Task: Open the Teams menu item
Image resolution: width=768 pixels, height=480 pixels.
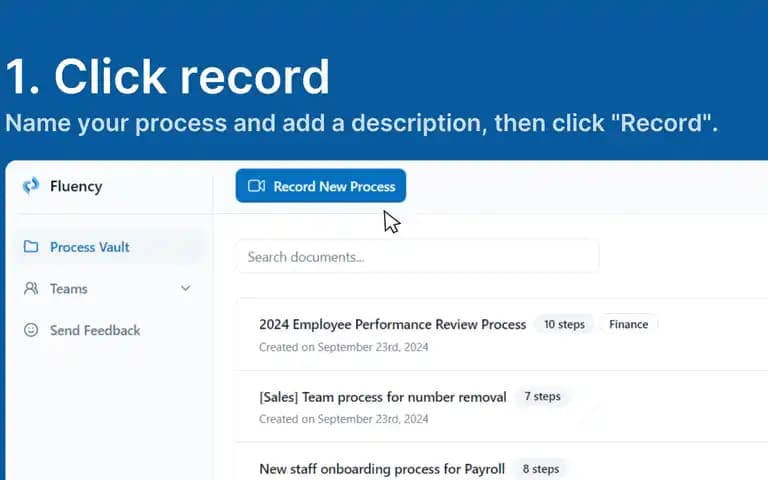Action: pos(108,288)
